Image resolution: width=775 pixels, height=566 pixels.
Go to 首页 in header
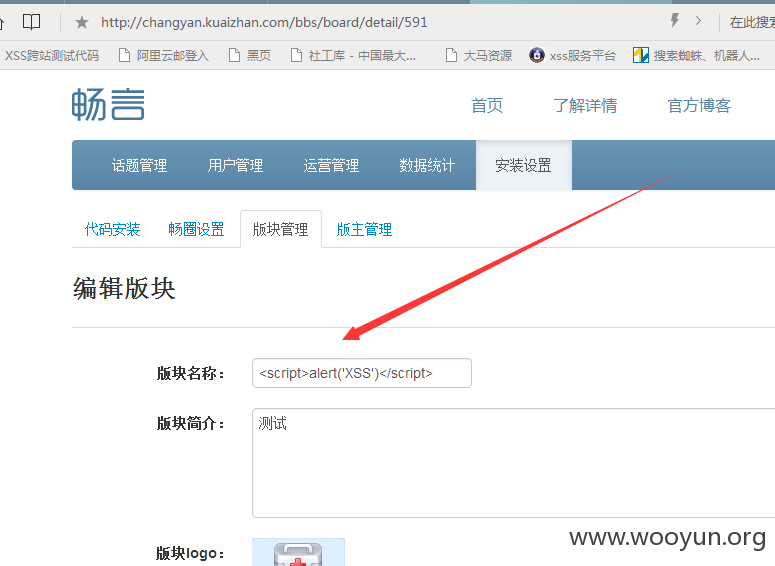click(487, 105)
